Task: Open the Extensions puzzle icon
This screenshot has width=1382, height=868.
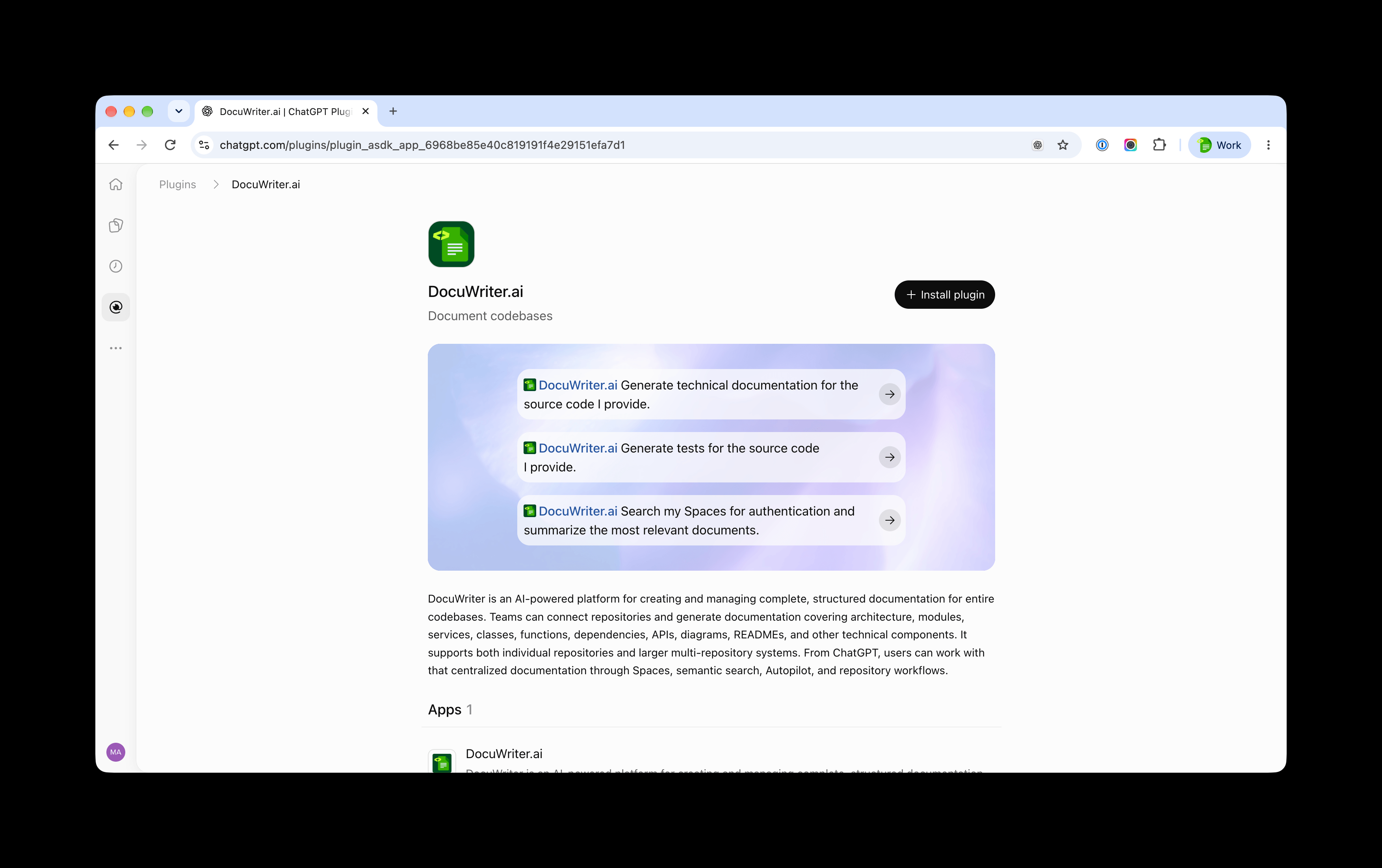Action: [x=1159, y=145]
